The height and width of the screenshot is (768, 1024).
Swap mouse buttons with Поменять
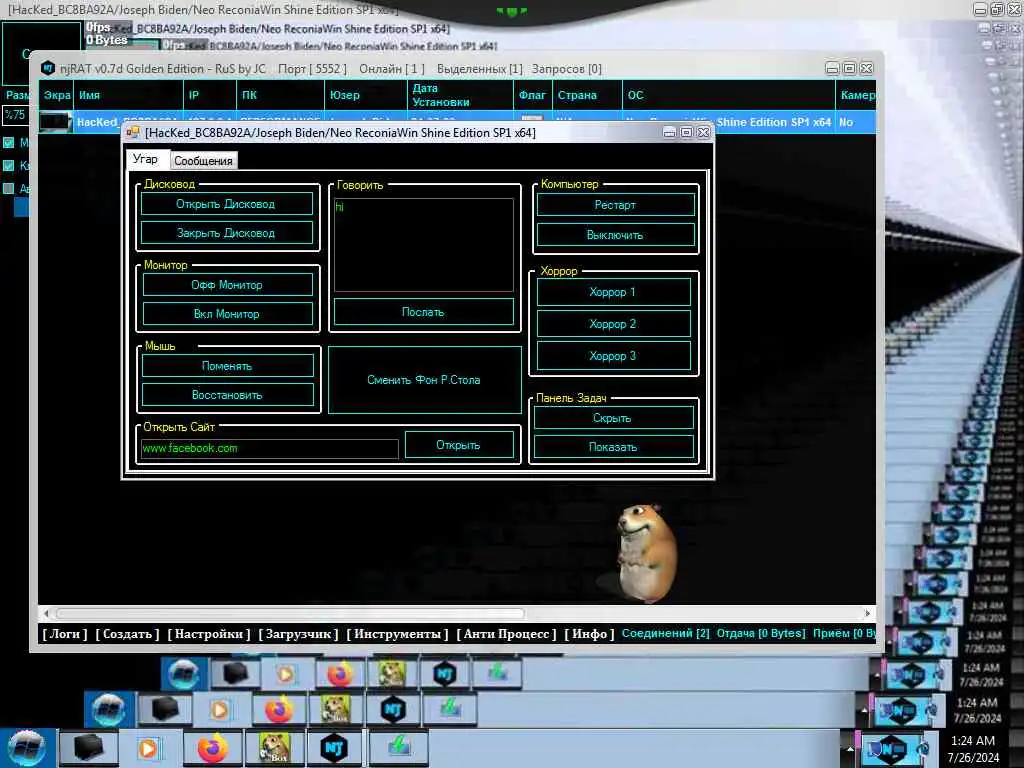[227, 366]
